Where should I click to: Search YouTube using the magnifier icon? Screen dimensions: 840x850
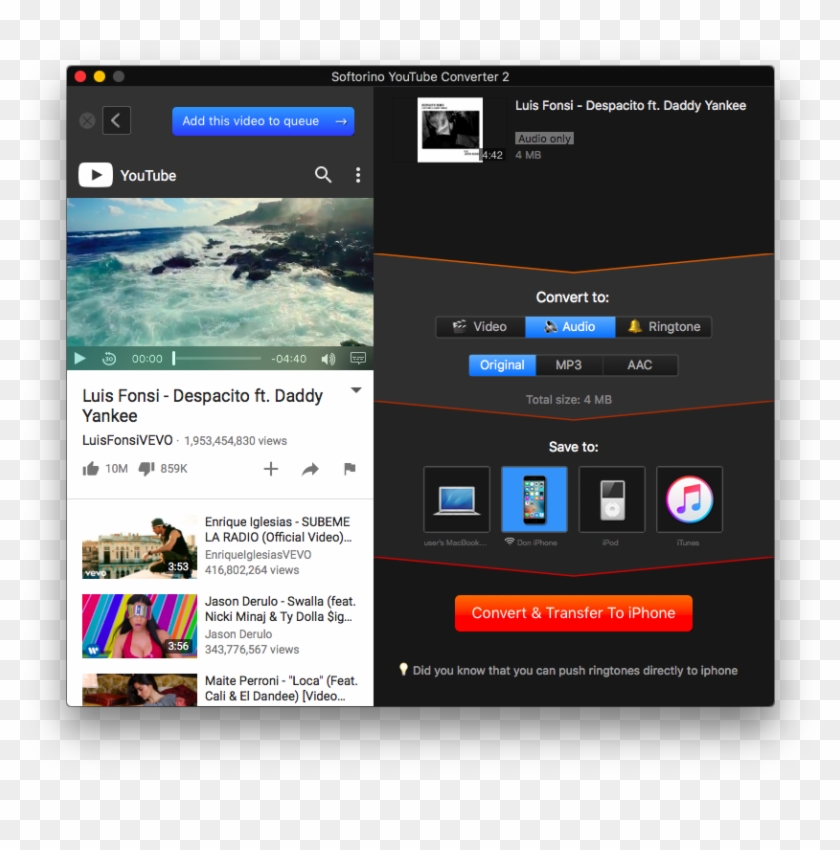323,175
